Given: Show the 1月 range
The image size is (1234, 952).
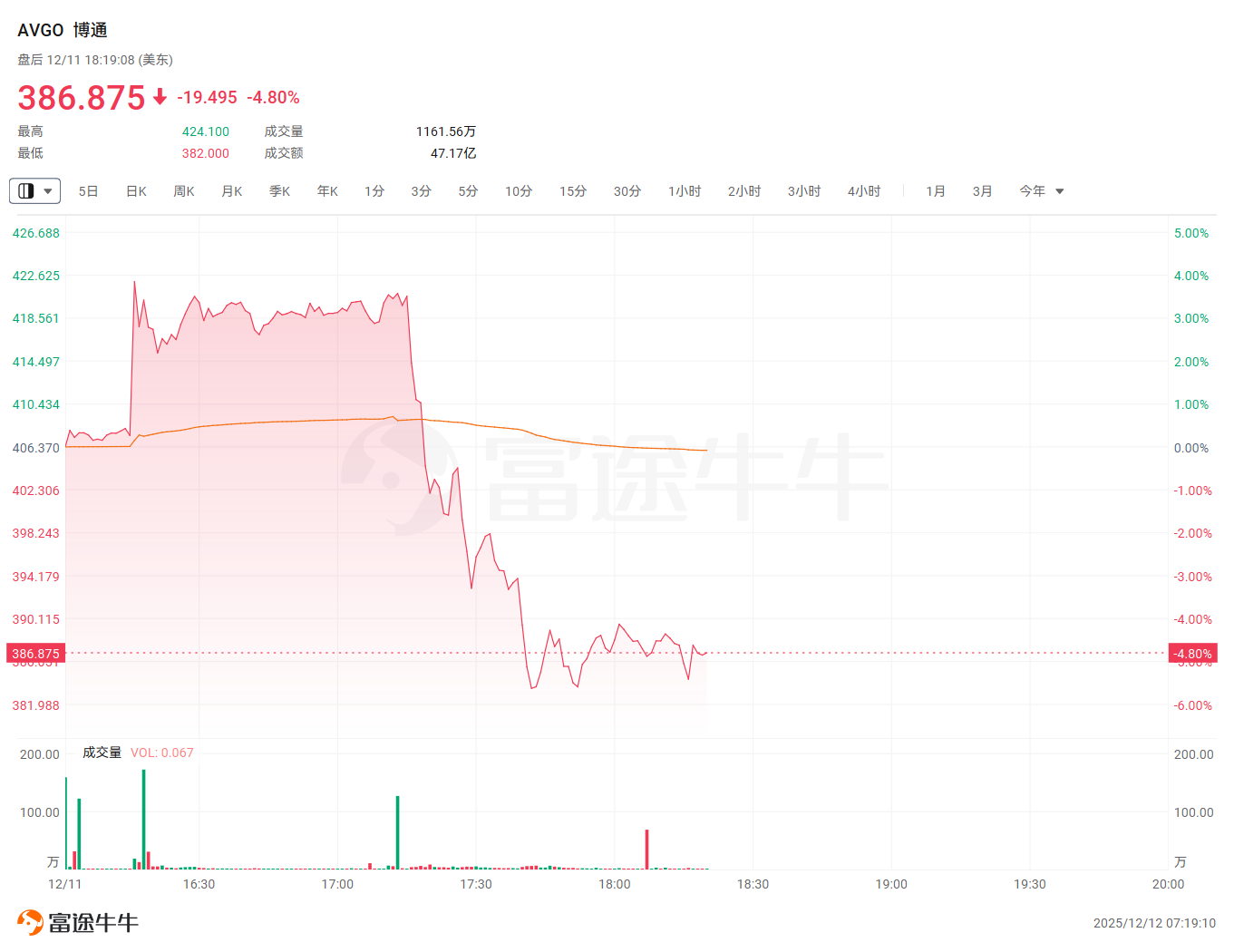Looking at the screenshot, I should [936, 191].
